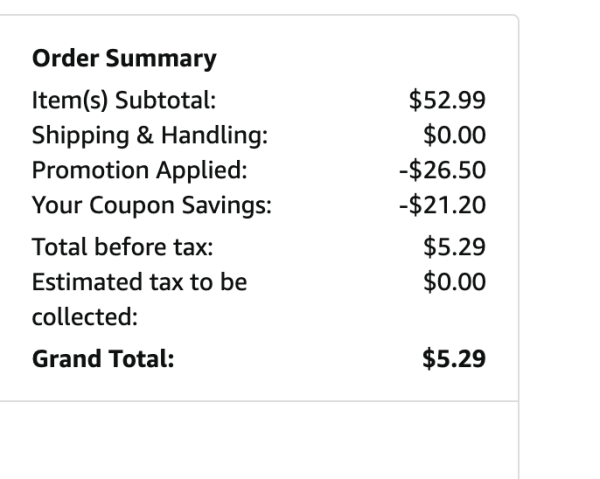Viewport: 600px width, 479px height.
Task: Click the empty section below the divider
Action: click(259, 441)
